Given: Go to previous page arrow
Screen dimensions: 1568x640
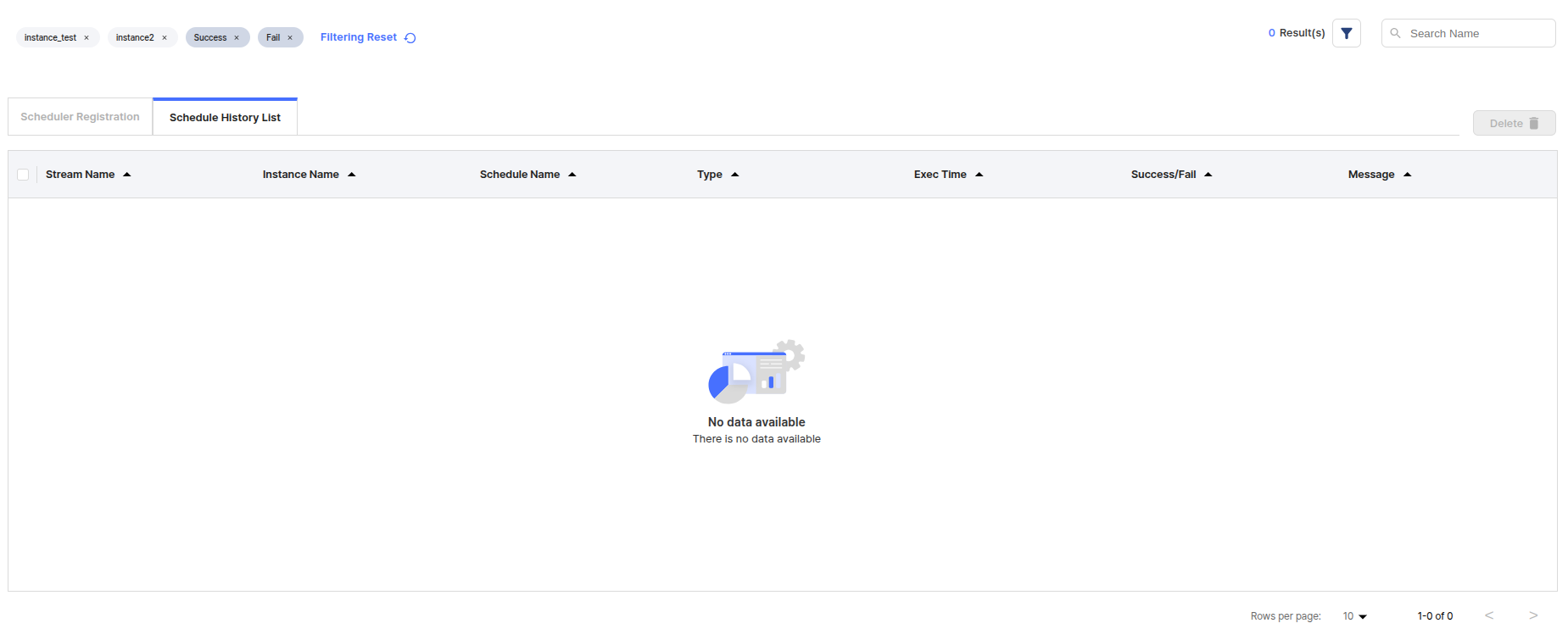Looking at the screenshot, I should [x=1489, y=615].
